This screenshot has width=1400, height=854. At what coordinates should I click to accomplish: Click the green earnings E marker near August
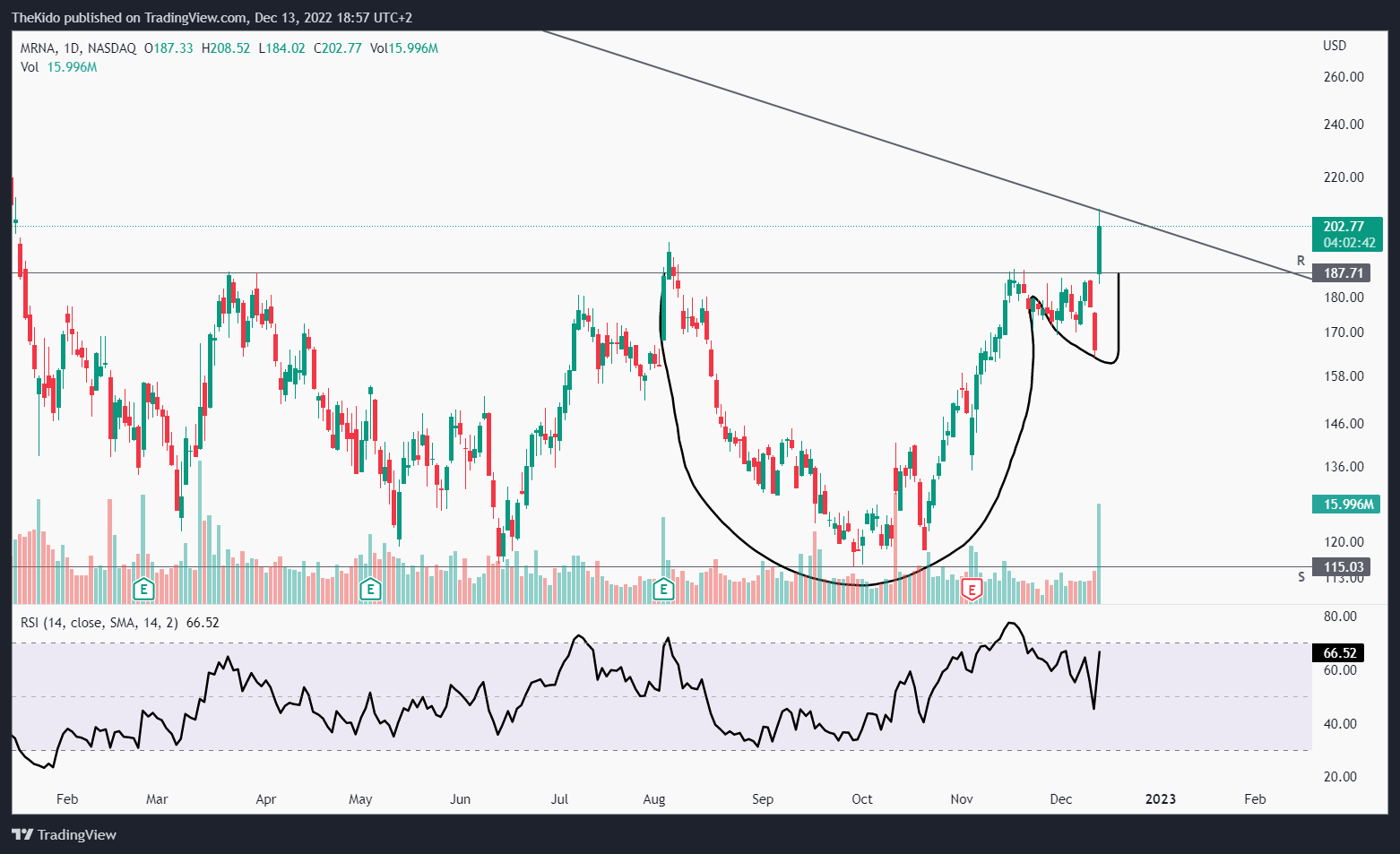point(663,589)
